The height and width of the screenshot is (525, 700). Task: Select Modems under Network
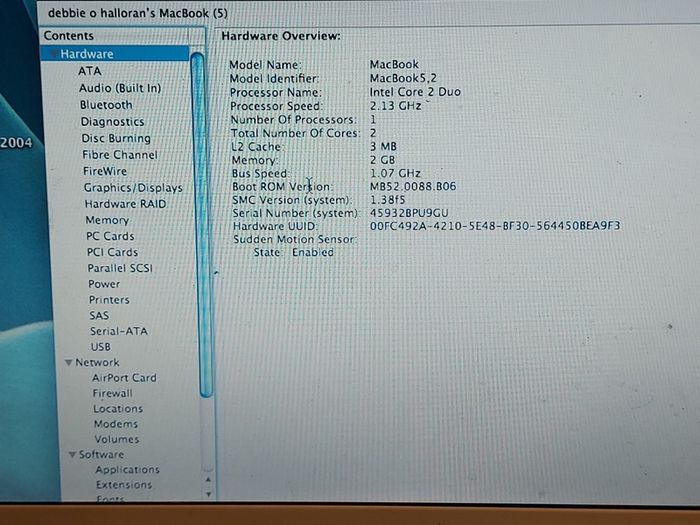116,424
